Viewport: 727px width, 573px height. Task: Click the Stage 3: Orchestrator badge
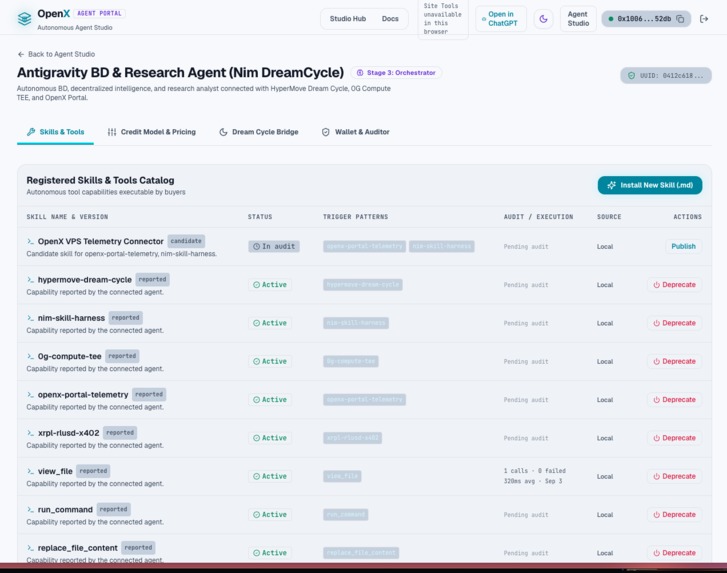pos(396,73)
